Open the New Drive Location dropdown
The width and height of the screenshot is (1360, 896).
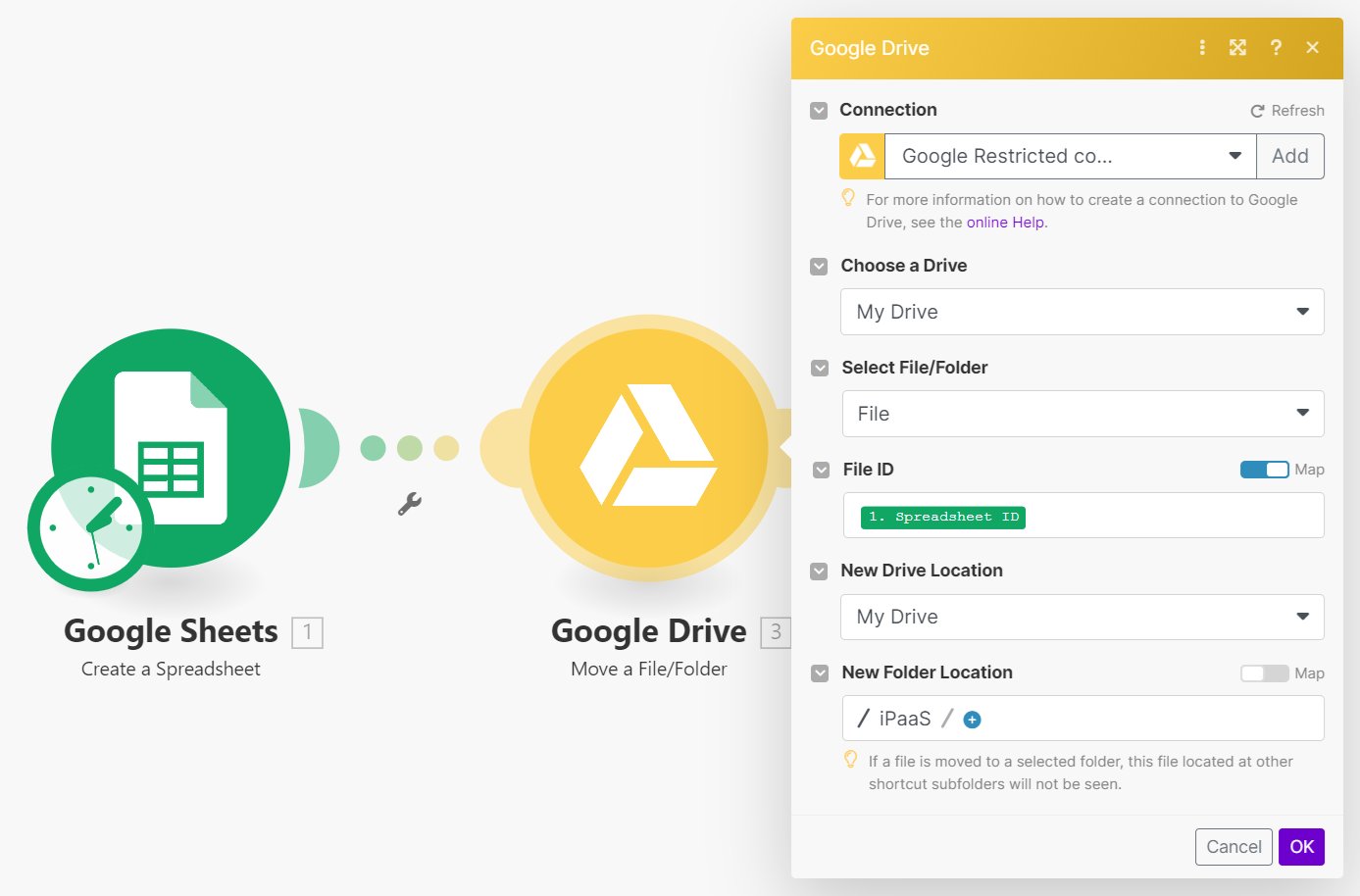(x=1082, y=617)
